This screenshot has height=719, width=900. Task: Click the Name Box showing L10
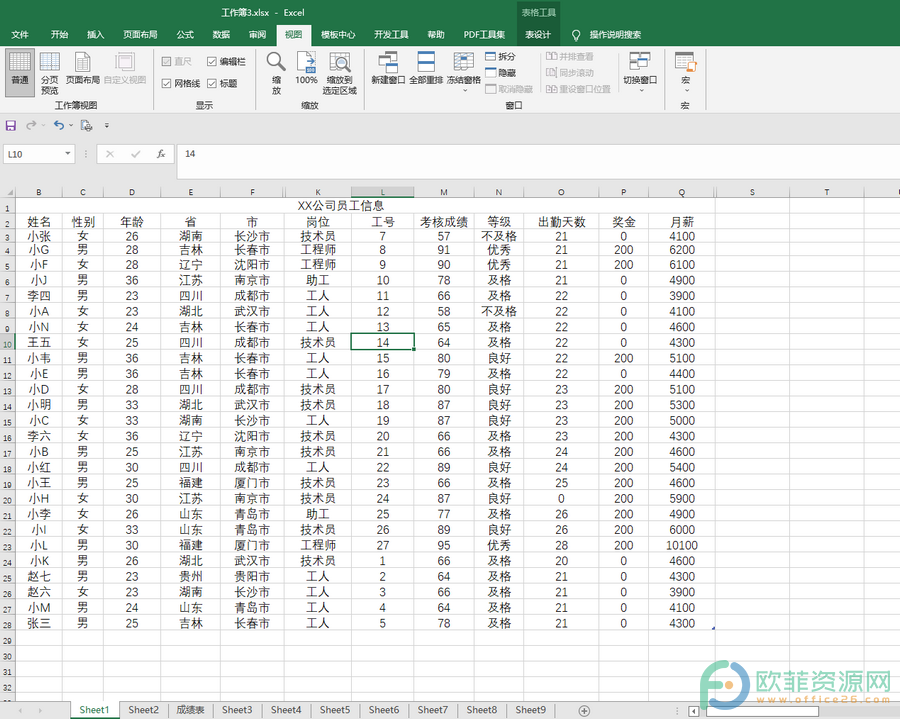point(33,154)
